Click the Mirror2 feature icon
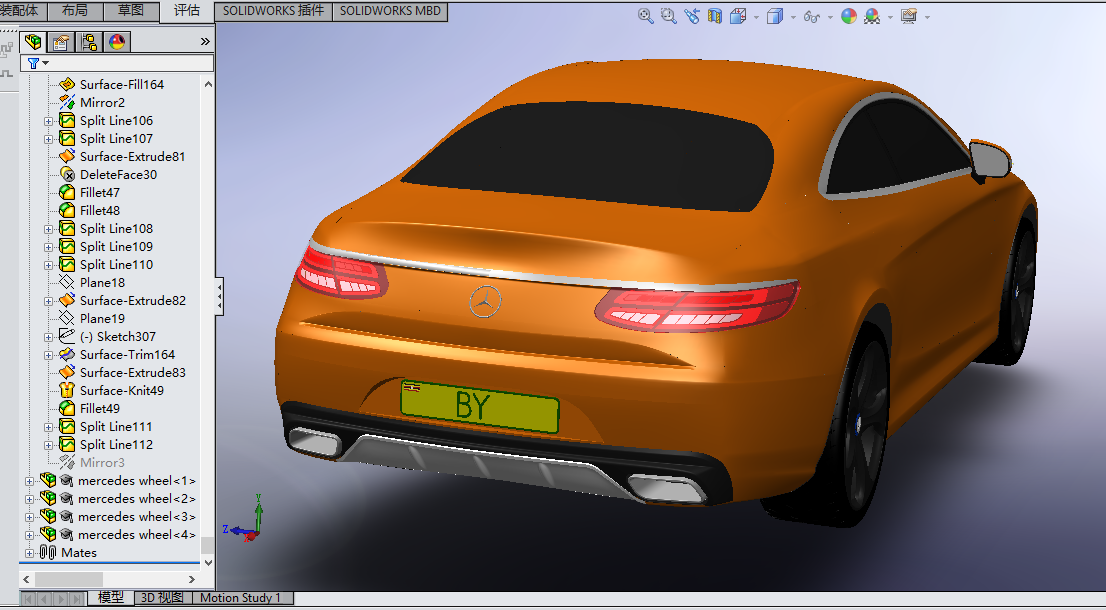 click(67, 102)
